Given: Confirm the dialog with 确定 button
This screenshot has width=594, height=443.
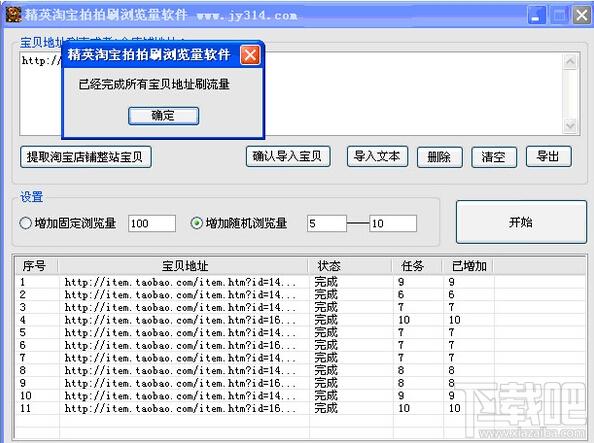Looking at the screenshot, I should [x=163, y=116].
